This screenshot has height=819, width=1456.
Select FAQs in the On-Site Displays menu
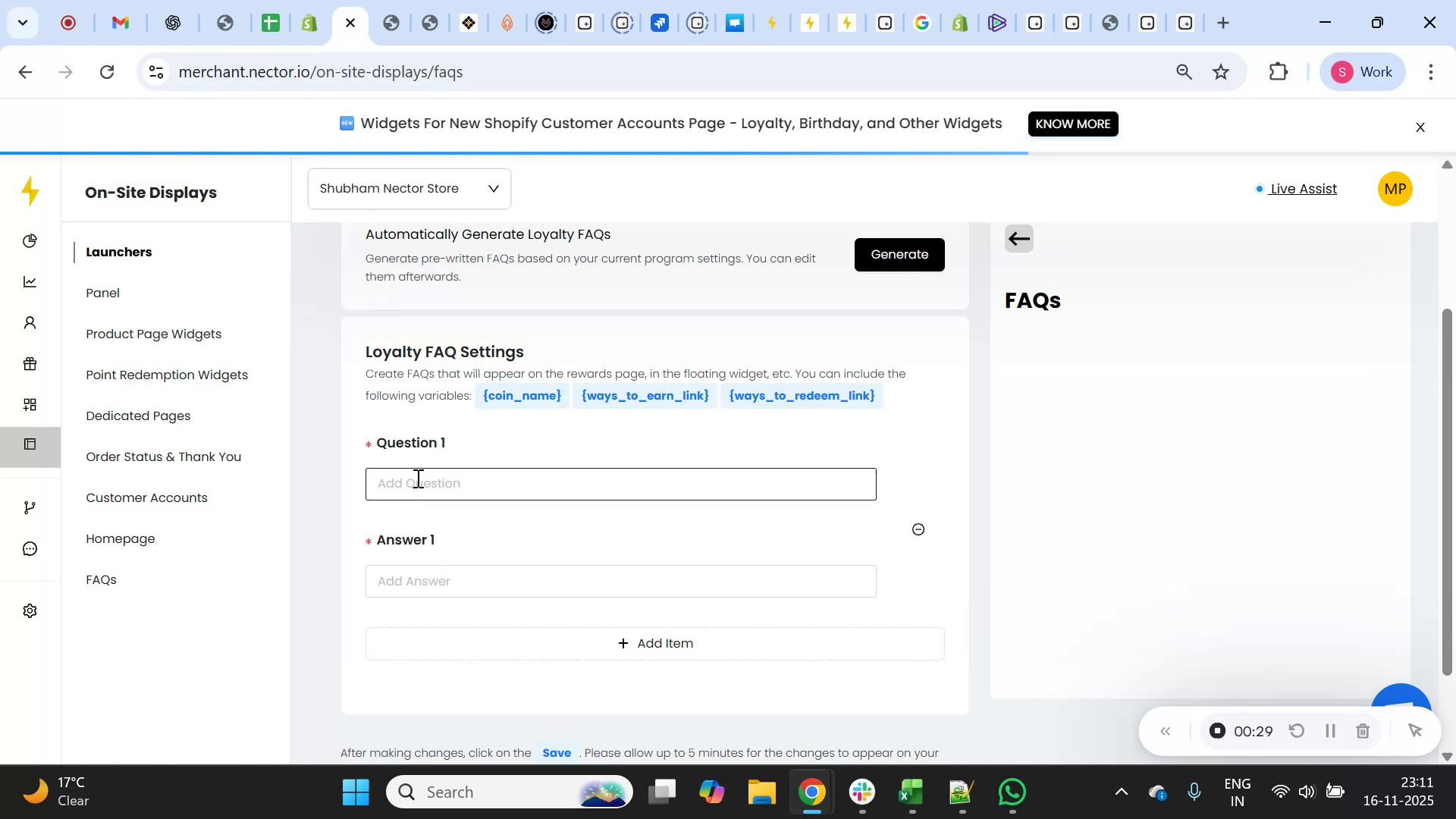click(101, 579)
